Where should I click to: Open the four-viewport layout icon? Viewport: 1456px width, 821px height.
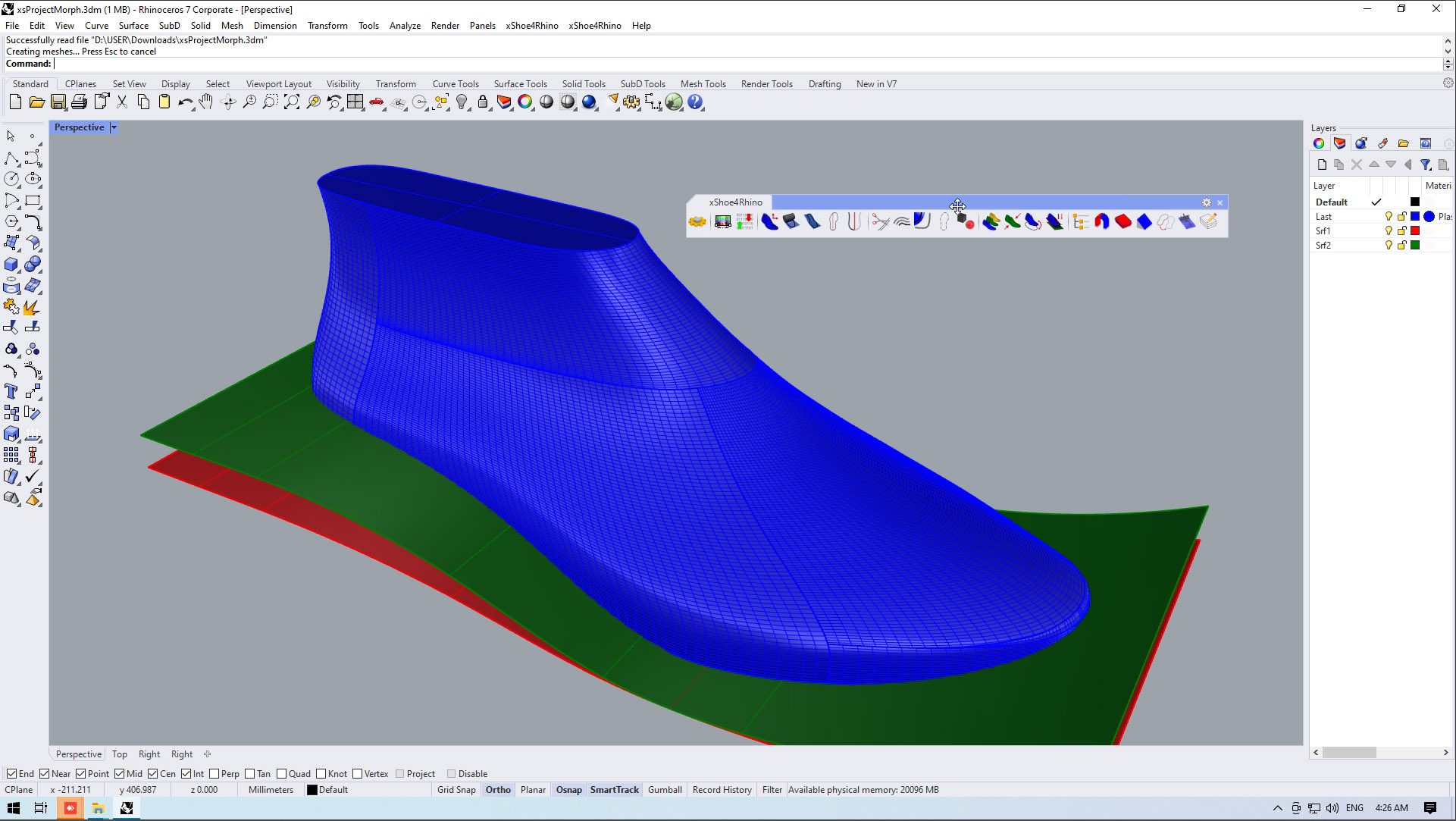[355, 102]
